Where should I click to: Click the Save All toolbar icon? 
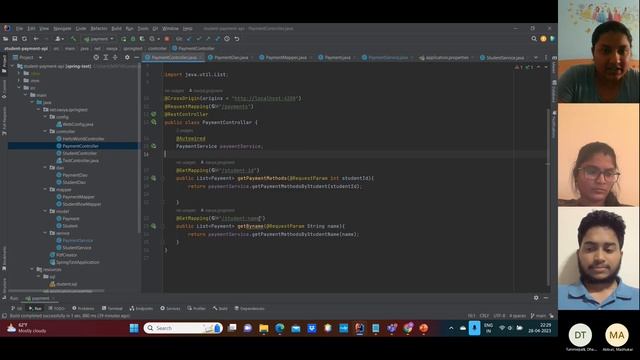(x=15, y=39)
